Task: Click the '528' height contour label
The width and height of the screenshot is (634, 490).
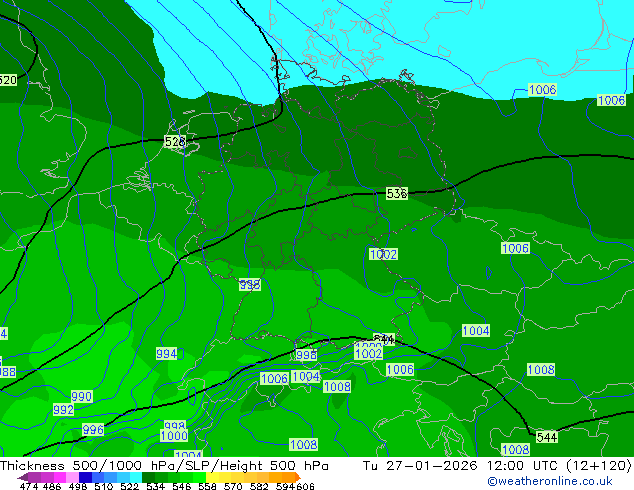Action: pos(175,142)
